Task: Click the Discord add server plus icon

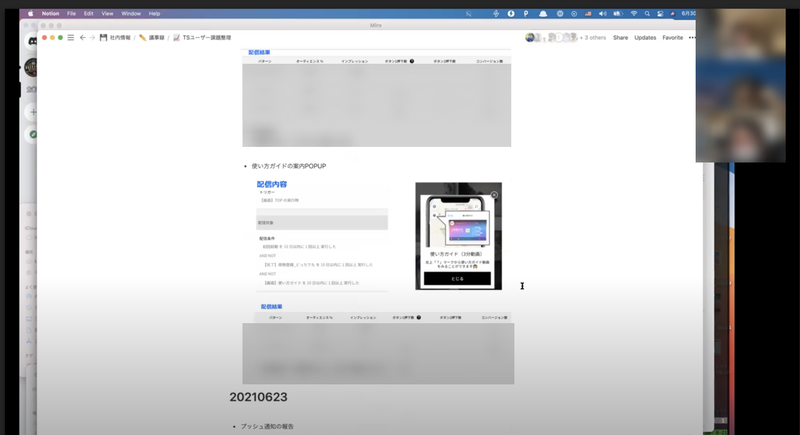Action: pyautogui.click(x=32, y=112)
